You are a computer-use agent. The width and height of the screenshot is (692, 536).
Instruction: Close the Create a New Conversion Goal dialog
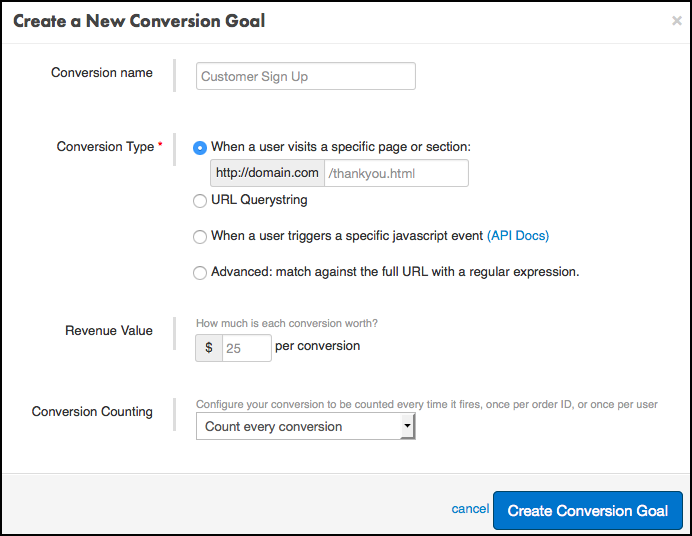pos(677,21)
